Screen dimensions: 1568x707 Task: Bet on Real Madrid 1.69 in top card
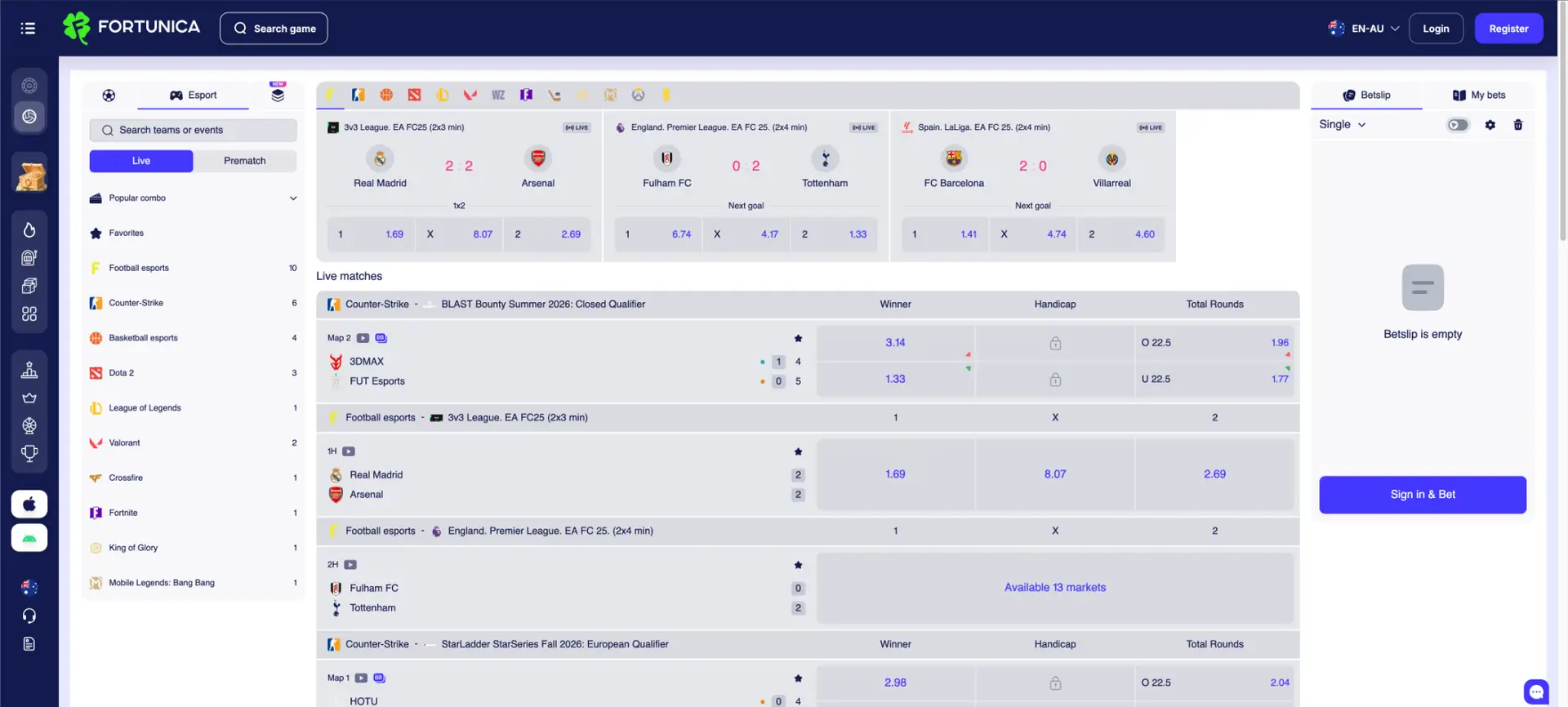(371, 234)
